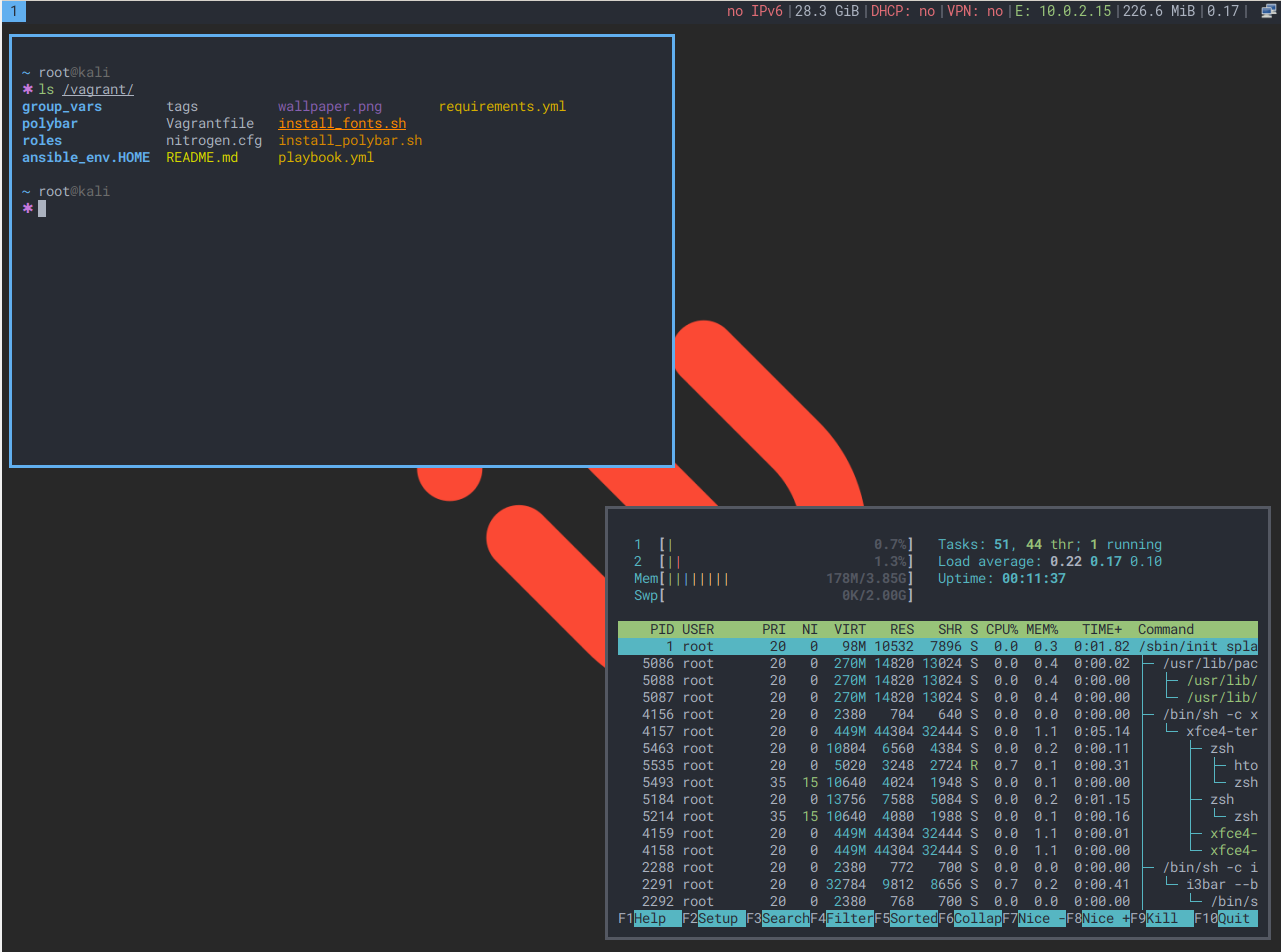Click F3 Search in htop footer
Viewport: 1281px width, 952px height.
click(778, 918)
